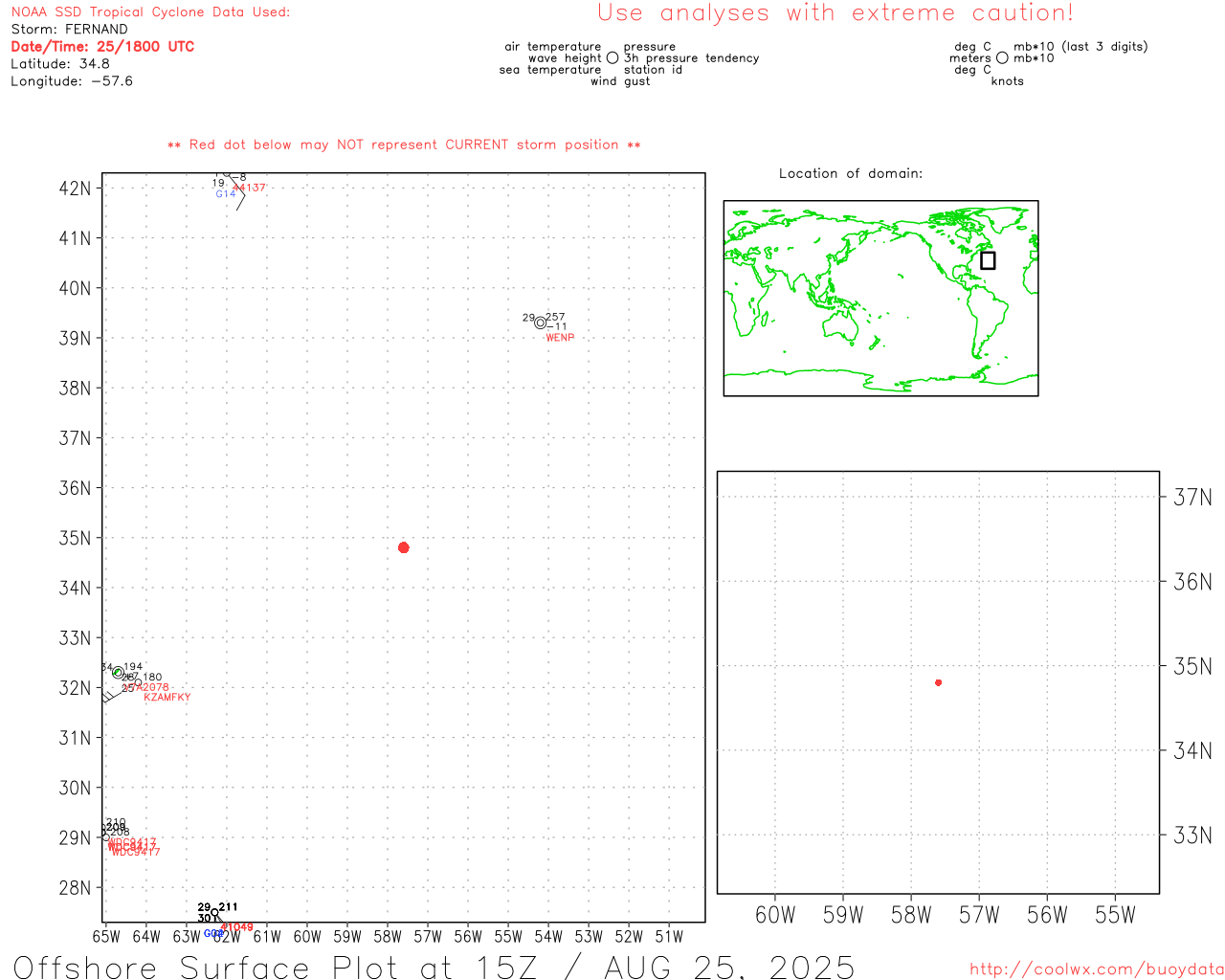This screenshot has width=1225, height=980.
Task: Select the WENP station id label
Action: [x=560, y=338]
